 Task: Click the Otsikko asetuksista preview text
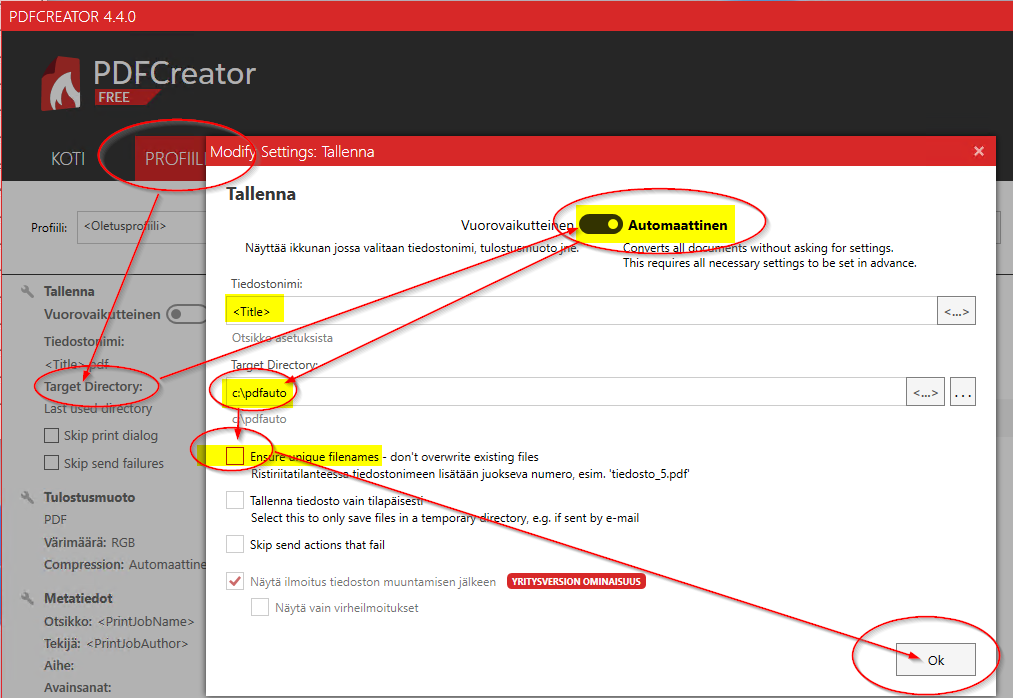point(282,337)
